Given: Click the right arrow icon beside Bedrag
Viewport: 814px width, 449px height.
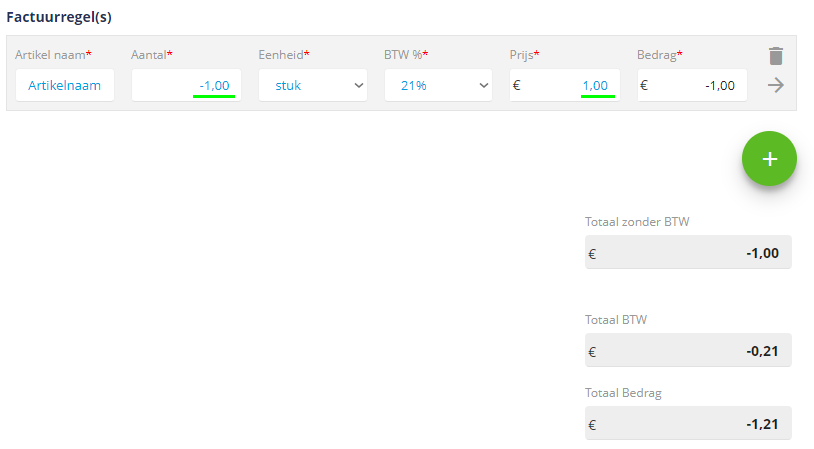Looking at the screenshot, I should click(x=776, y=85).
